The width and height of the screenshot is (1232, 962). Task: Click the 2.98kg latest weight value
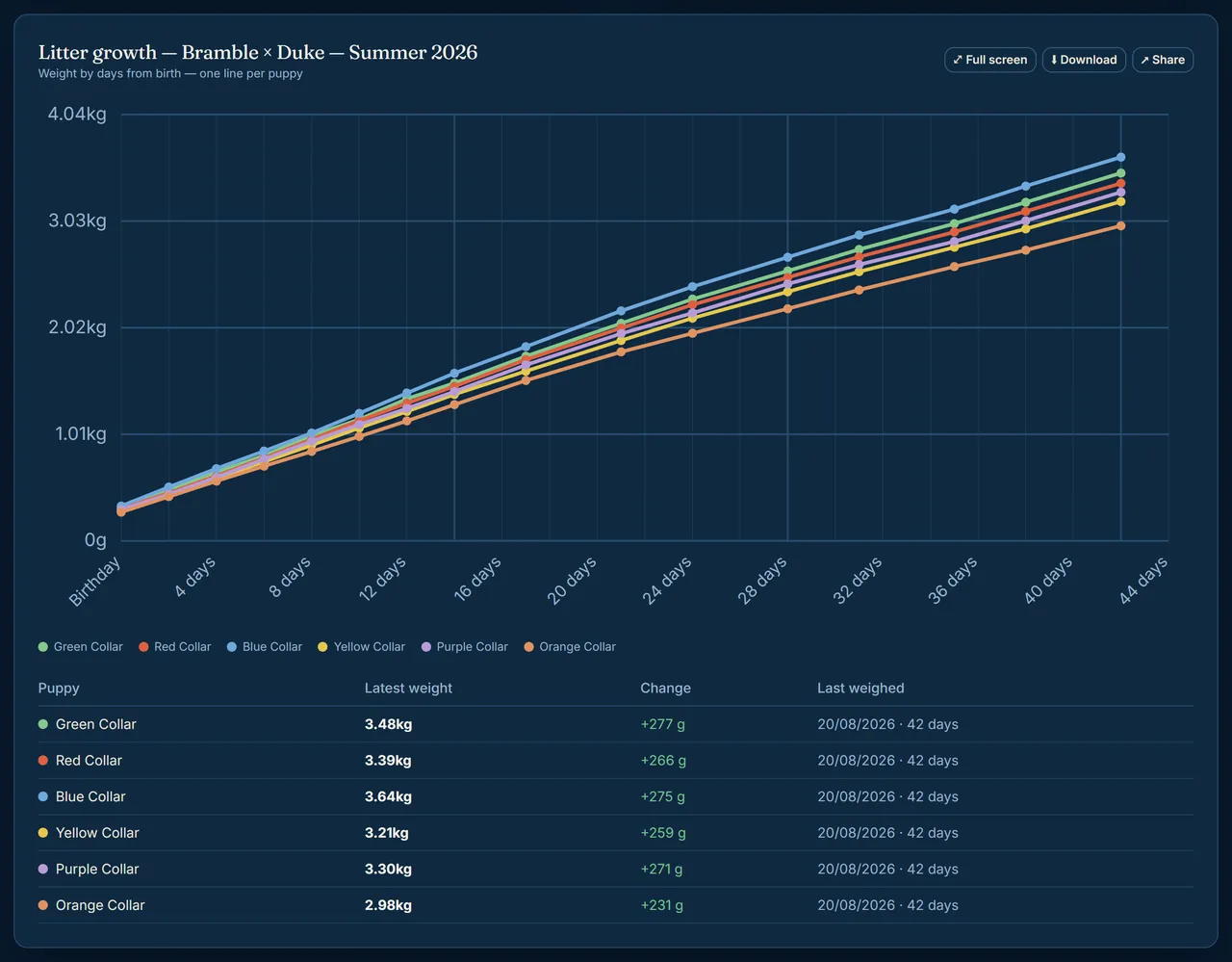(389, 905)
